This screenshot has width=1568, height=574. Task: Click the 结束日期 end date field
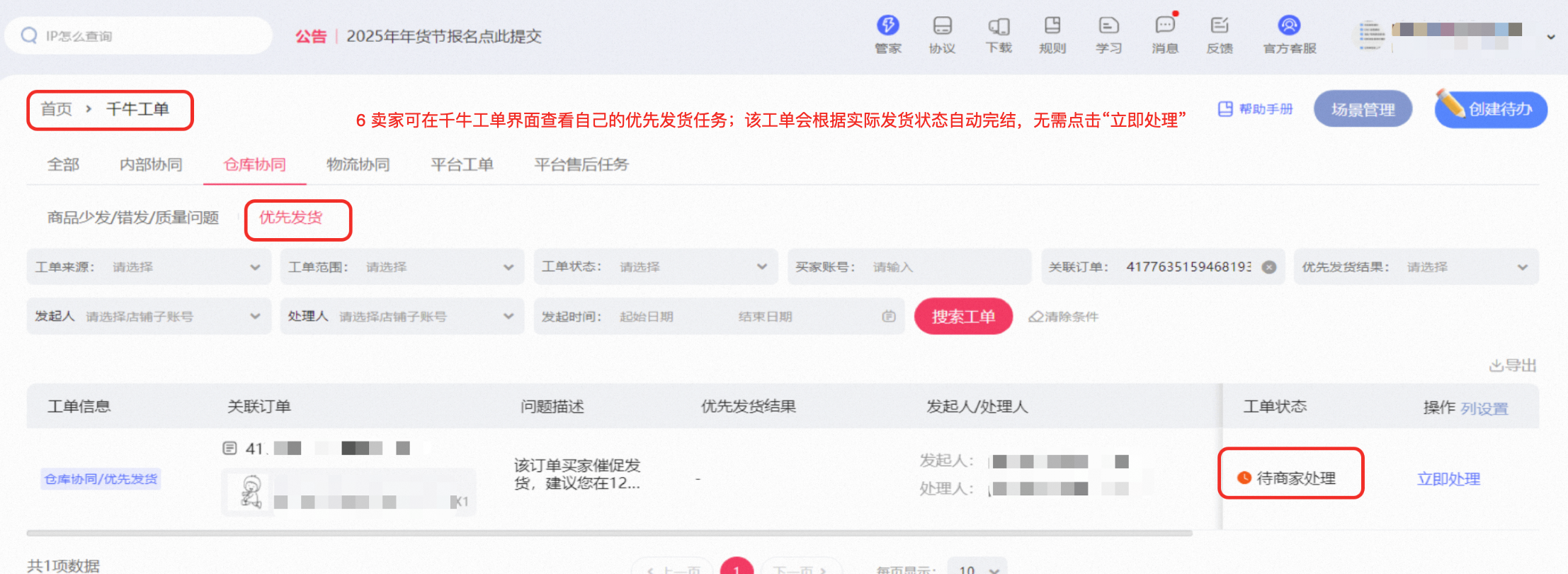[x=765, y=316]
